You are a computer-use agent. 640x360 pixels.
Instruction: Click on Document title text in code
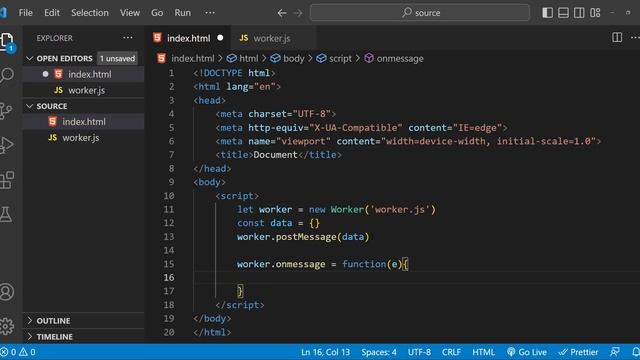point(276,155)
